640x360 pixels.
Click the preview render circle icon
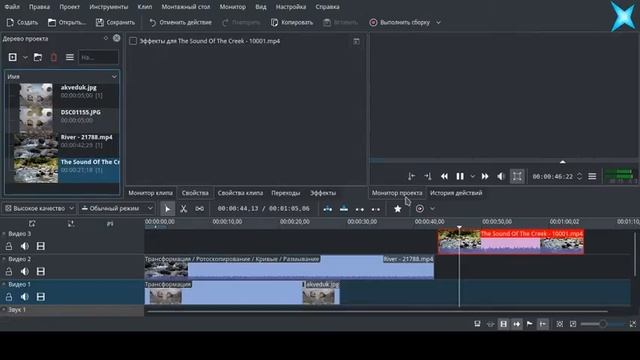coord(420,209)
